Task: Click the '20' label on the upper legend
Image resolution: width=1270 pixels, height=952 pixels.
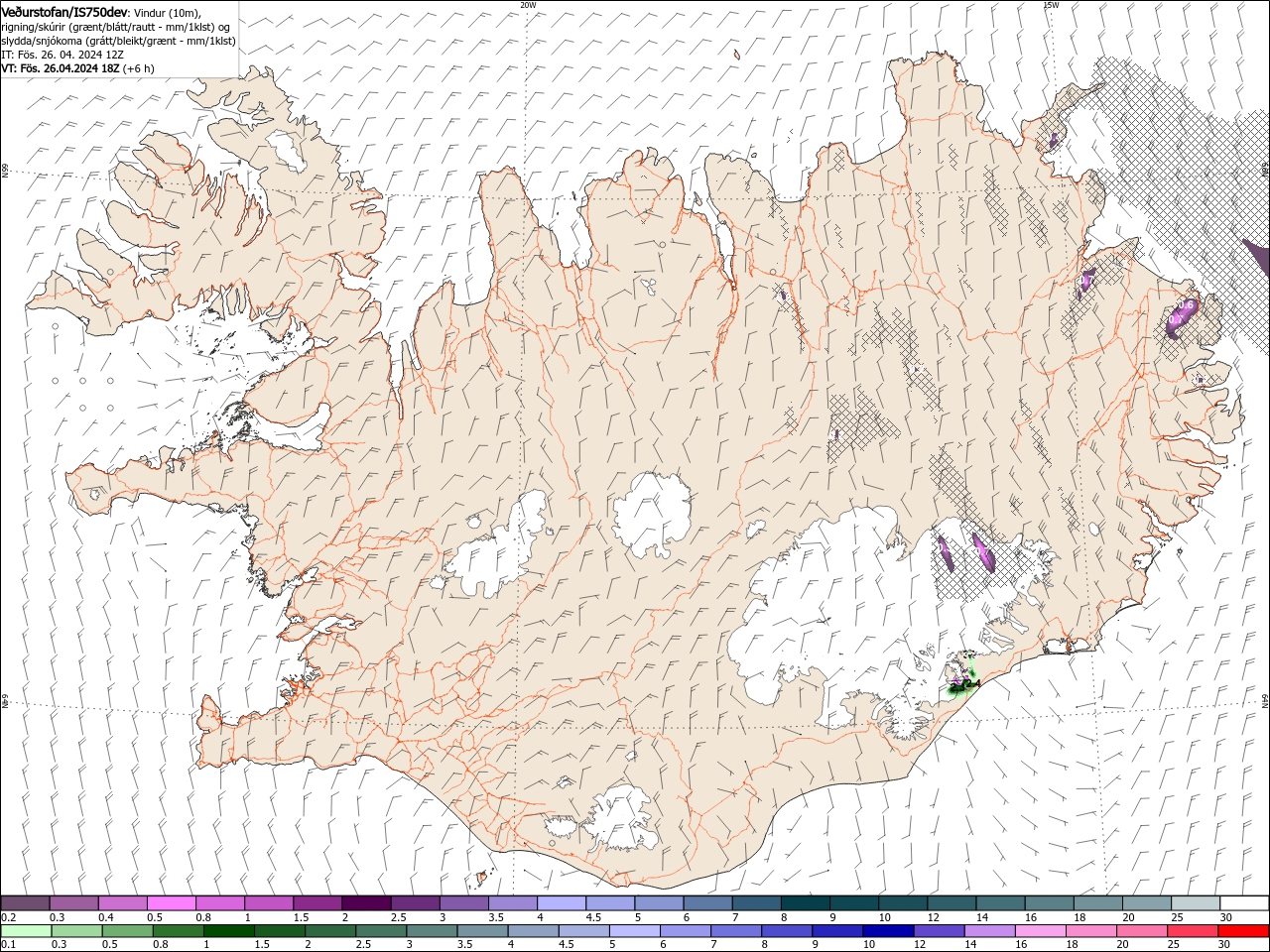Action: (1128, 917)
